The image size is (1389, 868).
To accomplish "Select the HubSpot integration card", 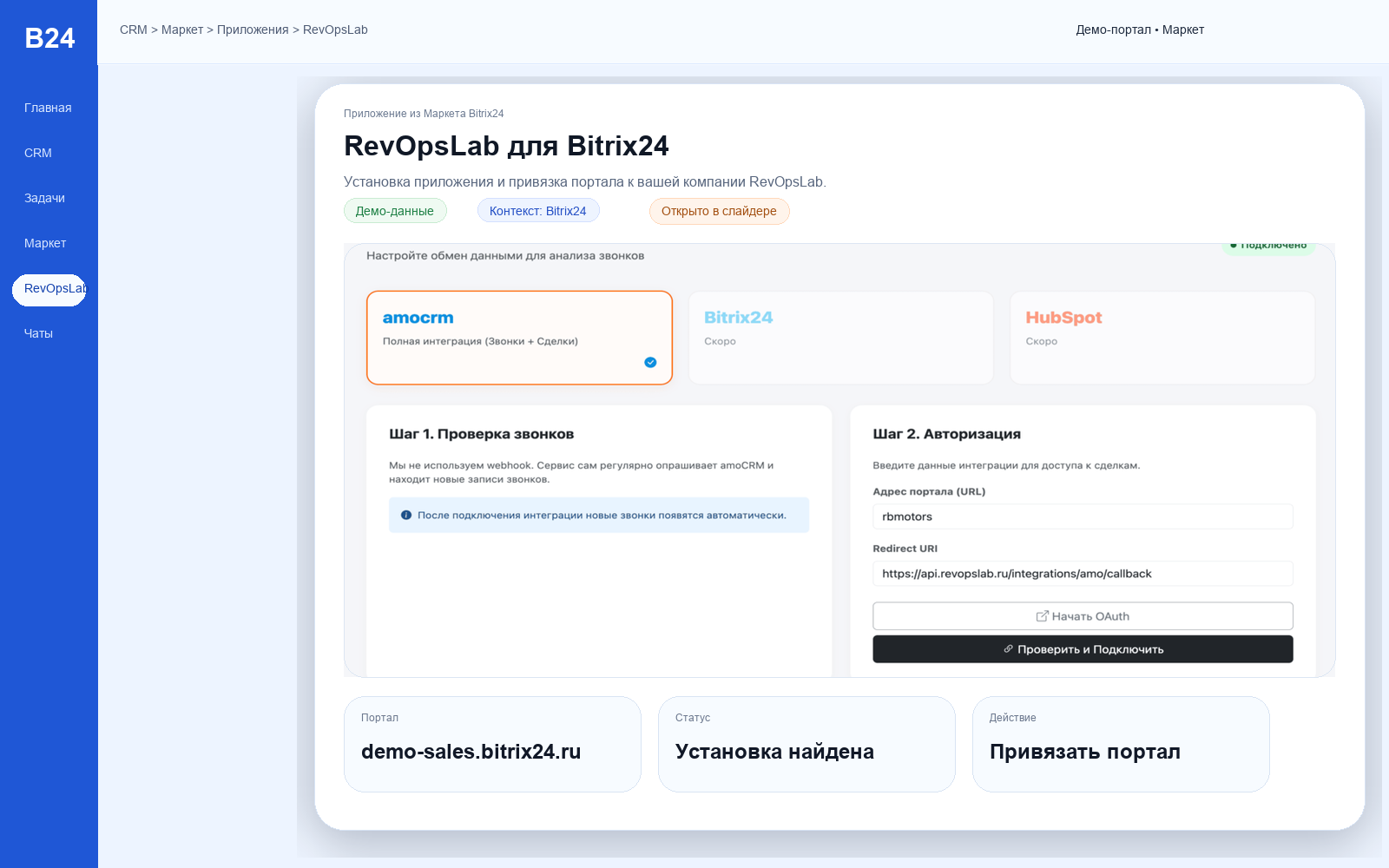I will (1162, 338).
